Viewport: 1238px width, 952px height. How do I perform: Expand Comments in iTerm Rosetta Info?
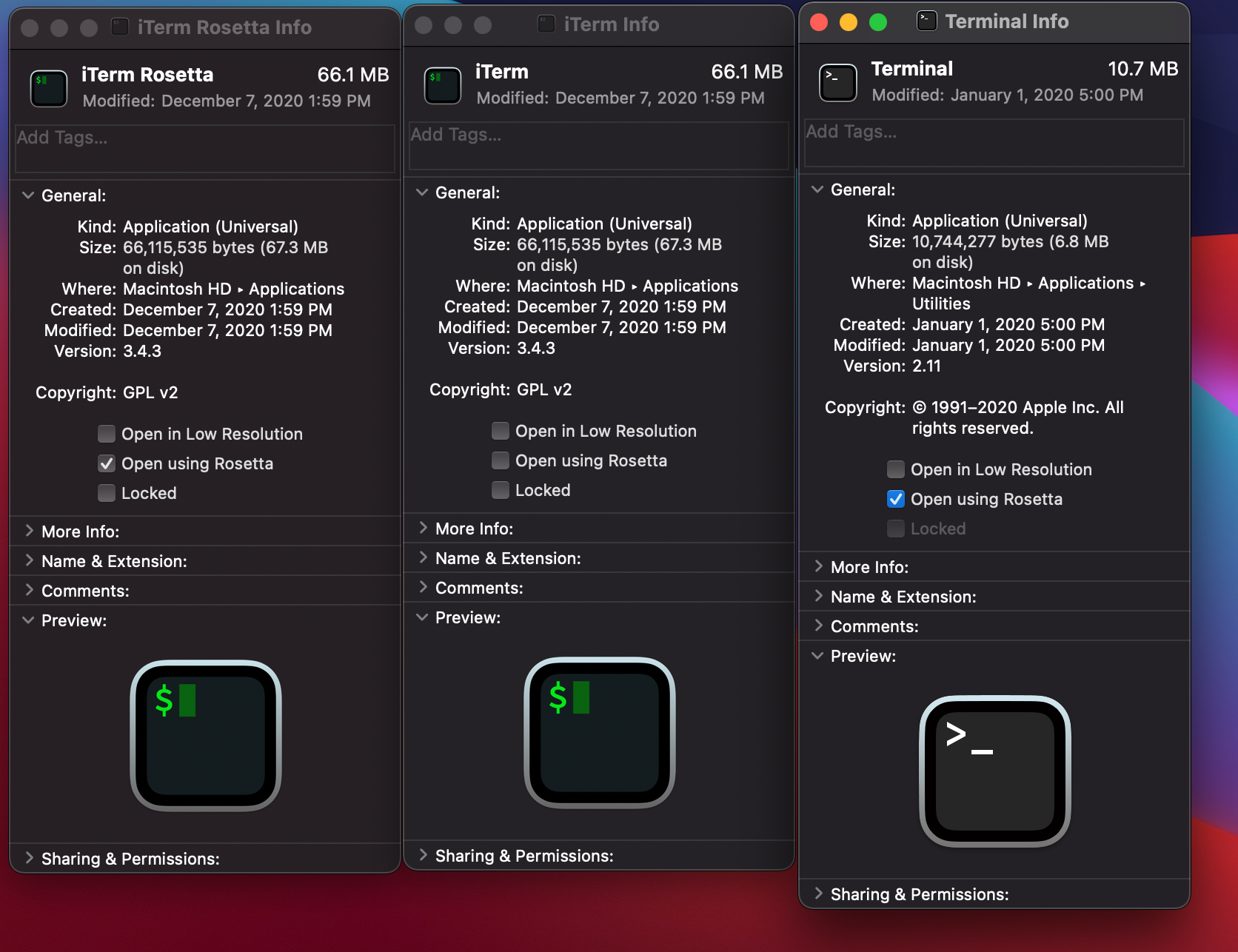29,590
